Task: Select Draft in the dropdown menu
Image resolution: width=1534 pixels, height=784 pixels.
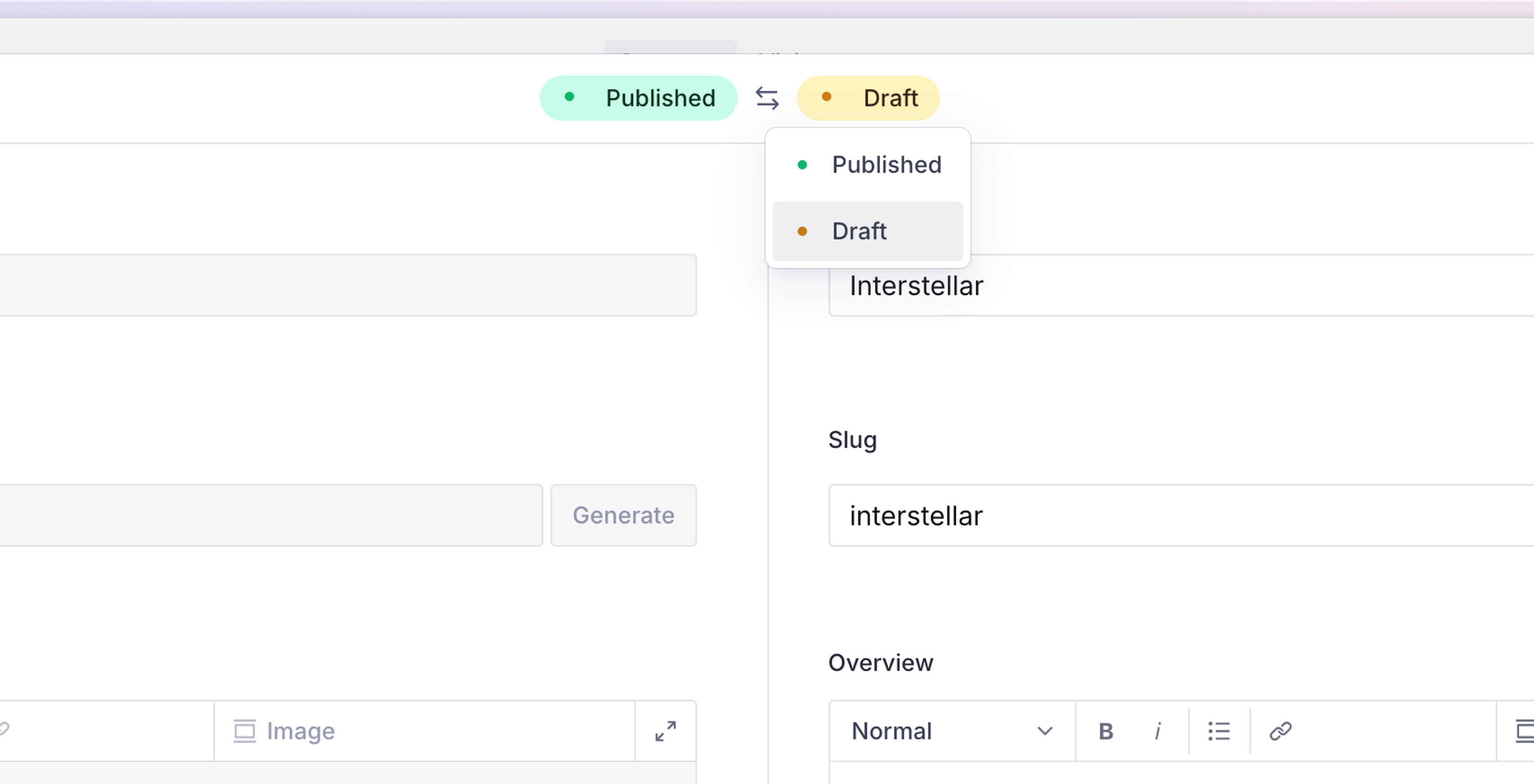Action: [x=868, y=231]
